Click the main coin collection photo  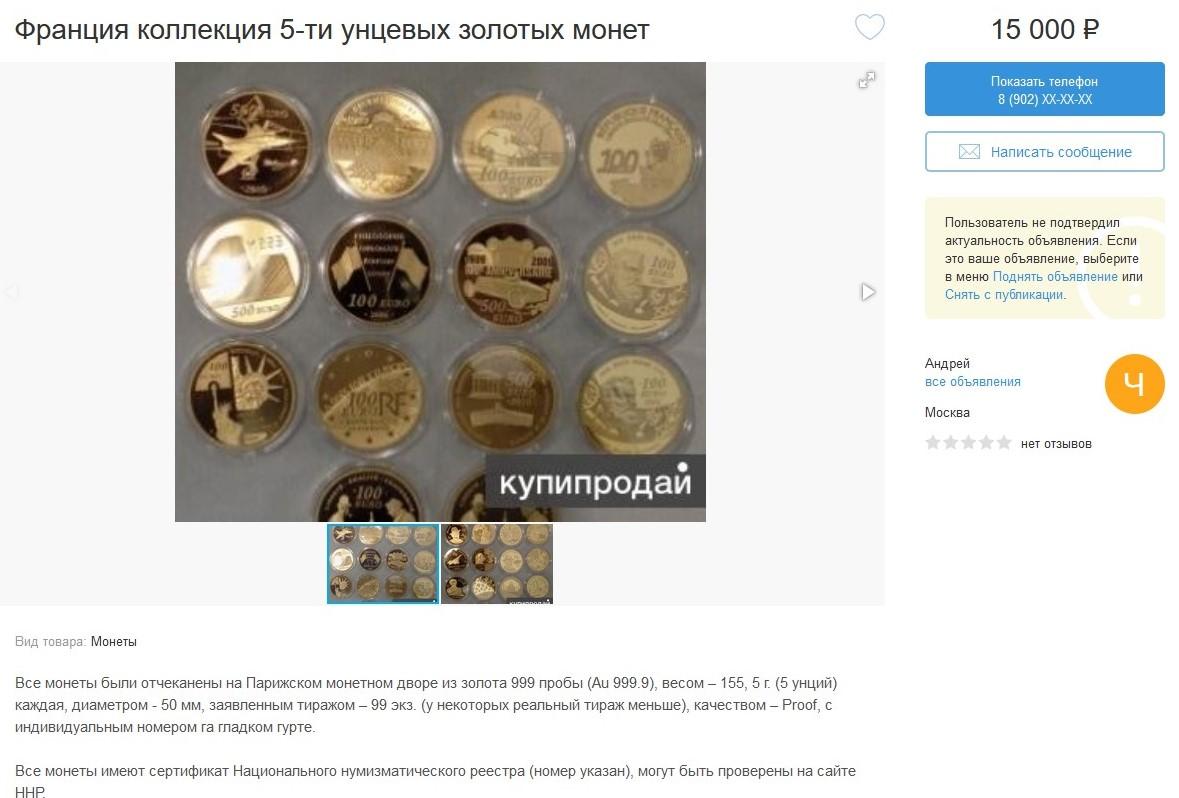click(440, 292)
